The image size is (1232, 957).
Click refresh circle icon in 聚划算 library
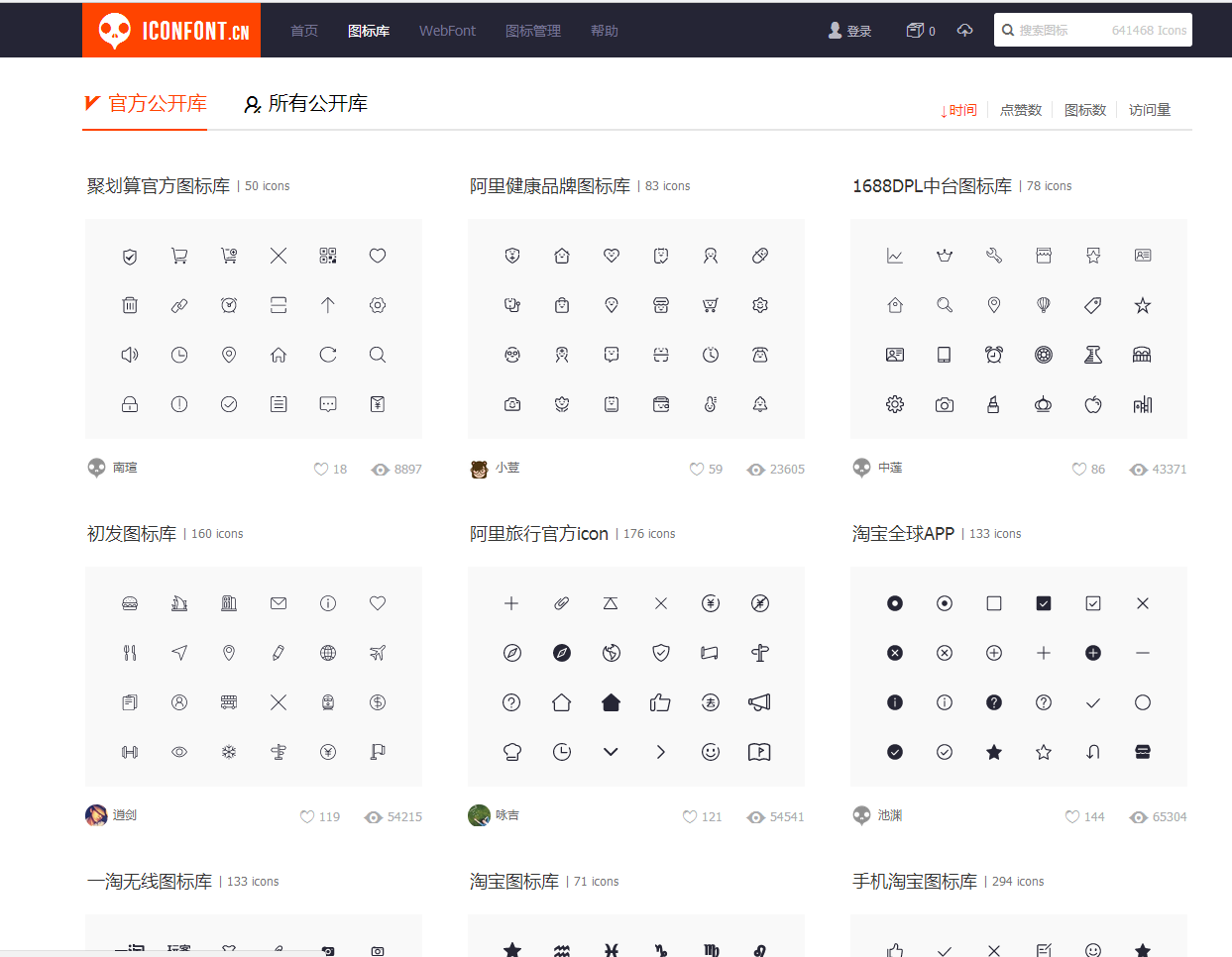(328, 355)
